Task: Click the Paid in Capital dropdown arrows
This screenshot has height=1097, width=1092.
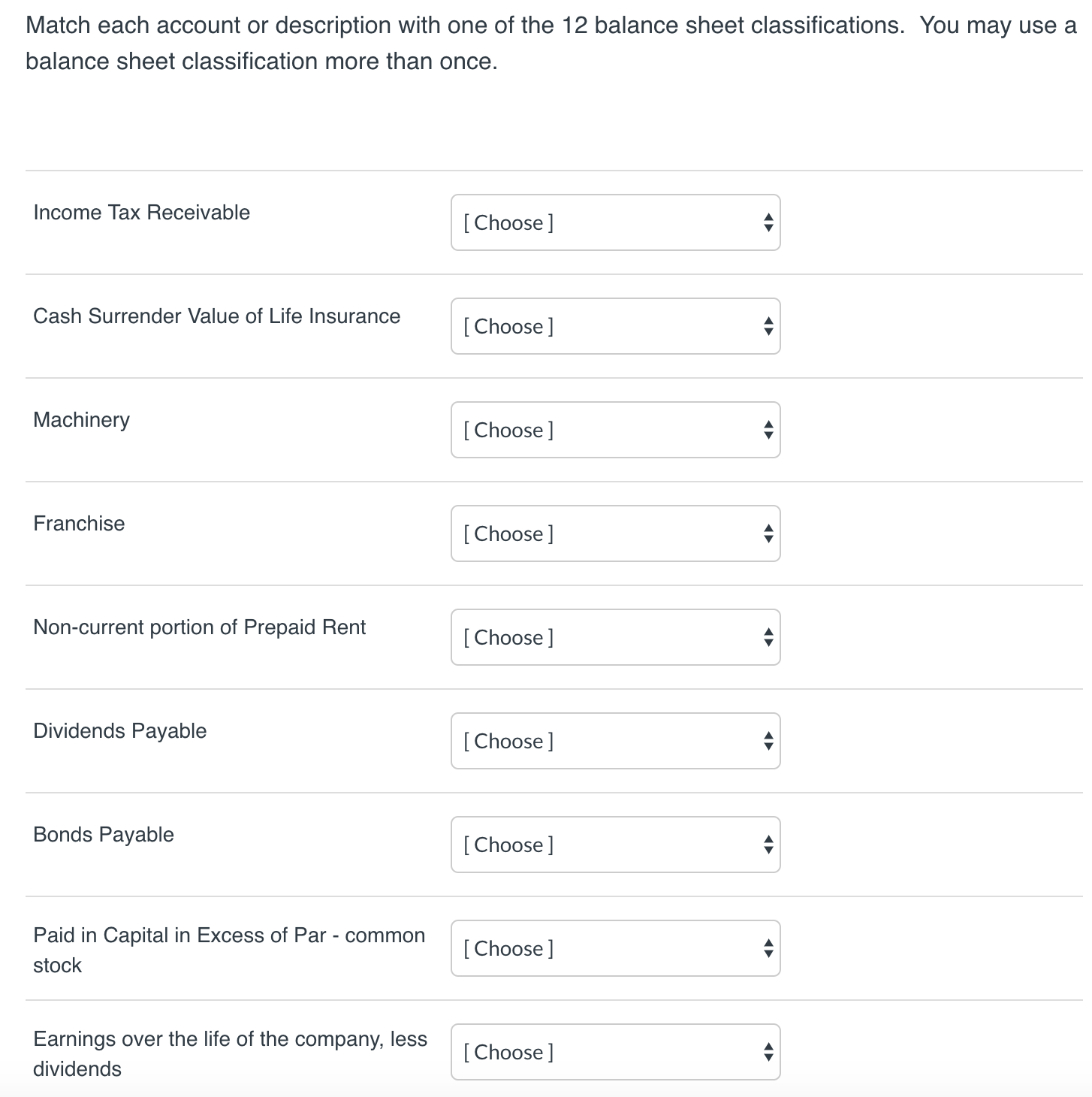Action: (x=768, y=948)
